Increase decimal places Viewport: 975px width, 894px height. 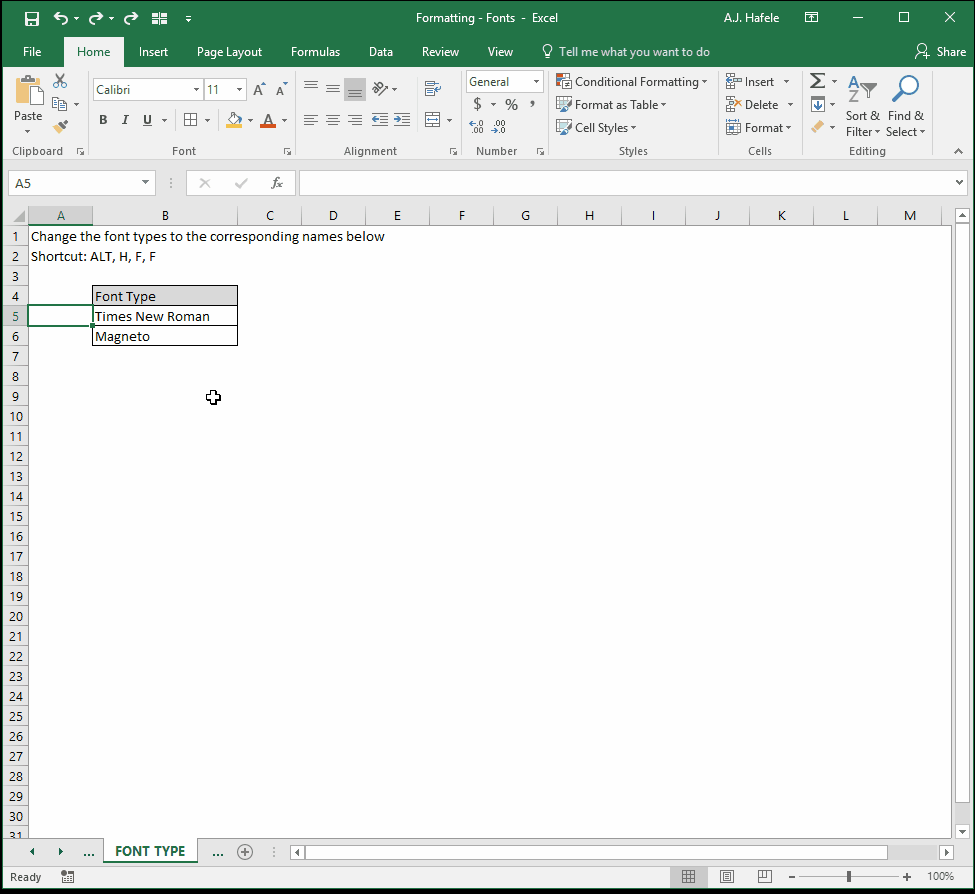coord(476,127)
